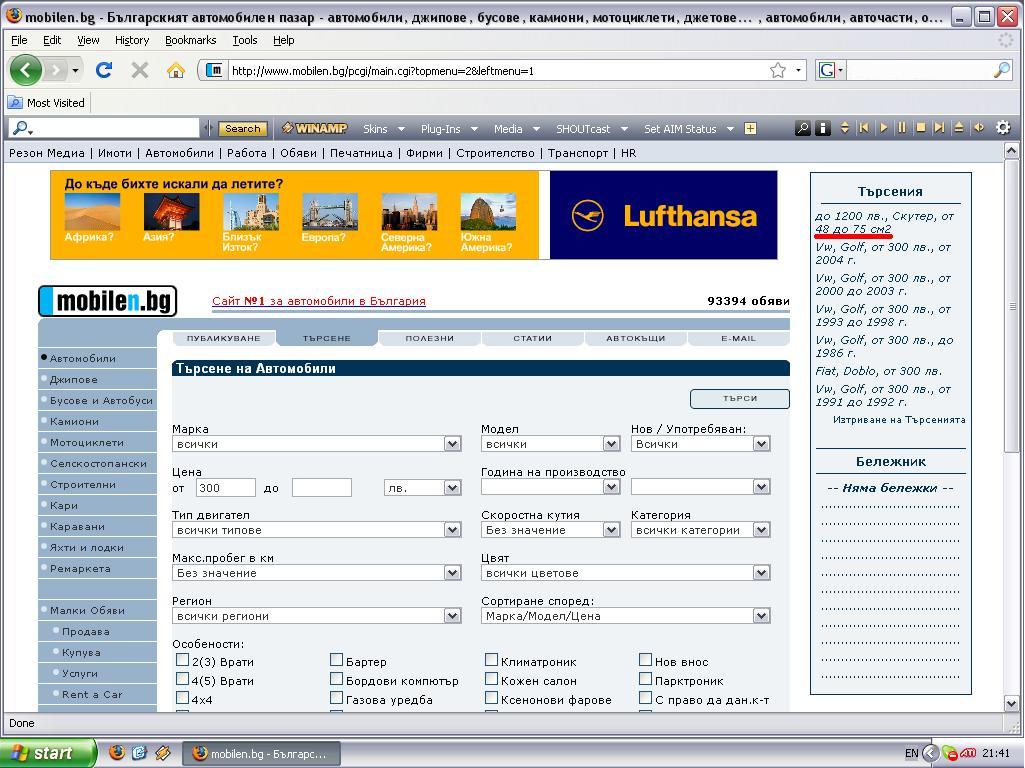Stop Winamp playback
This screenshot has height=768, width=1025.
tap(920, 128)
